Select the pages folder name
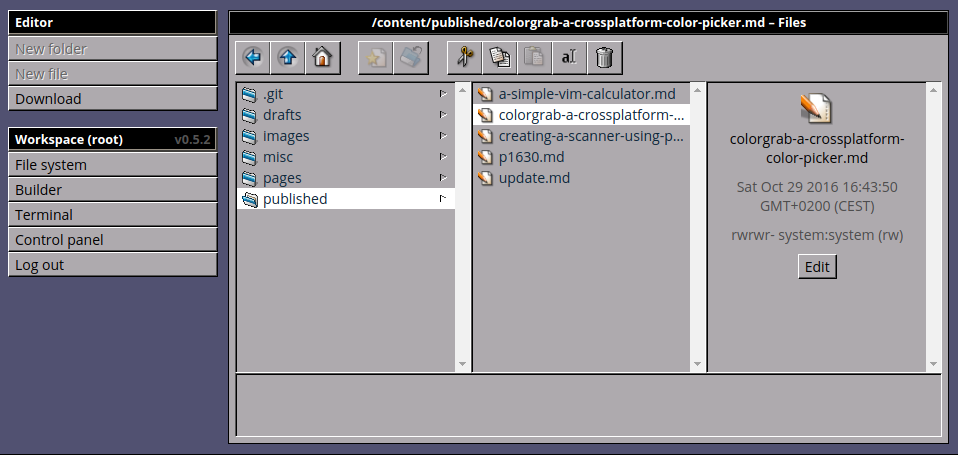 click(x=282, y=178)
